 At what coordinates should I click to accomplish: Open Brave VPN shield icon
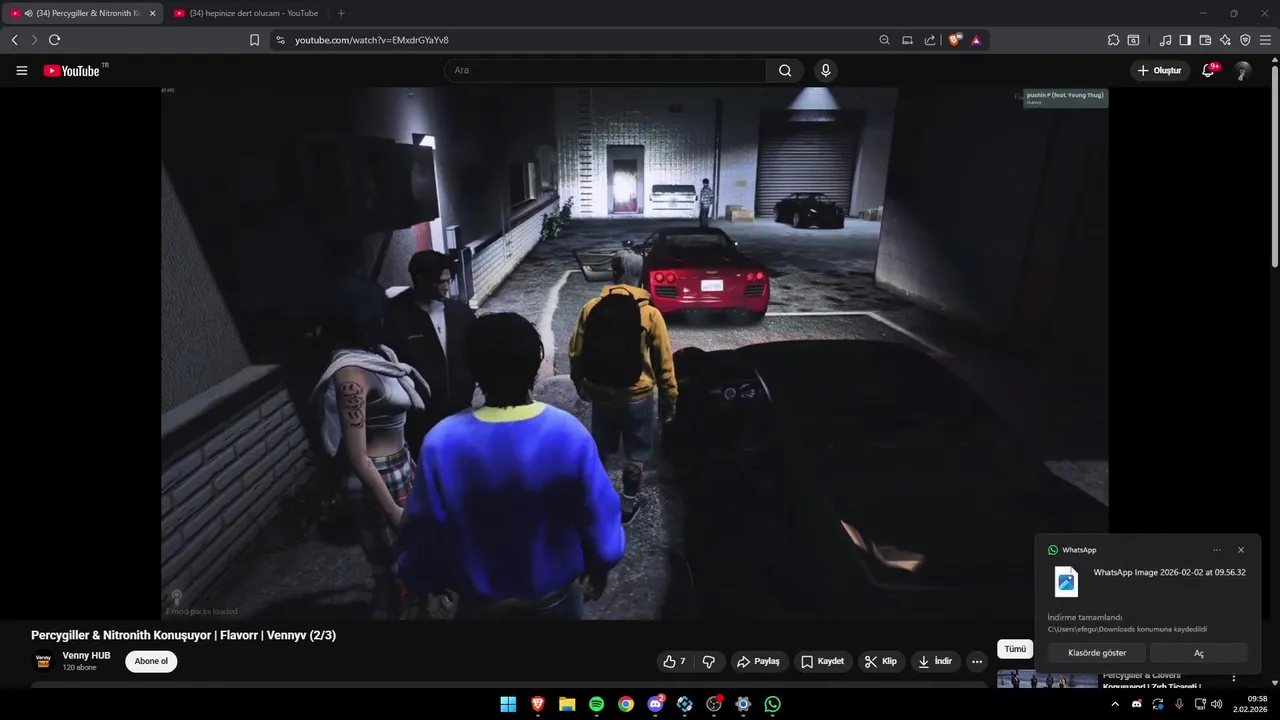point(1245,40)
